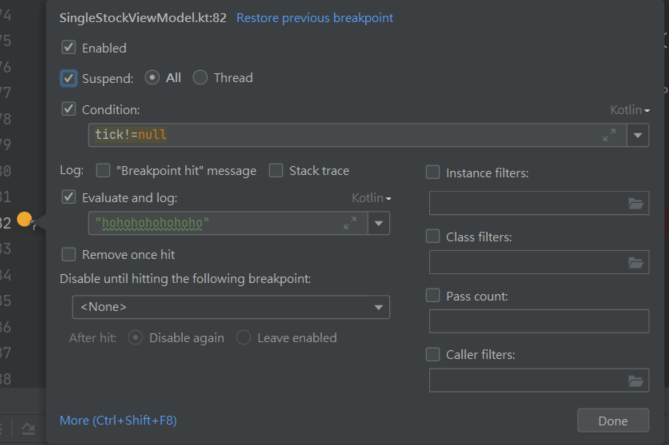Show Condition expression history arrow
The width and height of the screenshot is (669, 445).
639,135
